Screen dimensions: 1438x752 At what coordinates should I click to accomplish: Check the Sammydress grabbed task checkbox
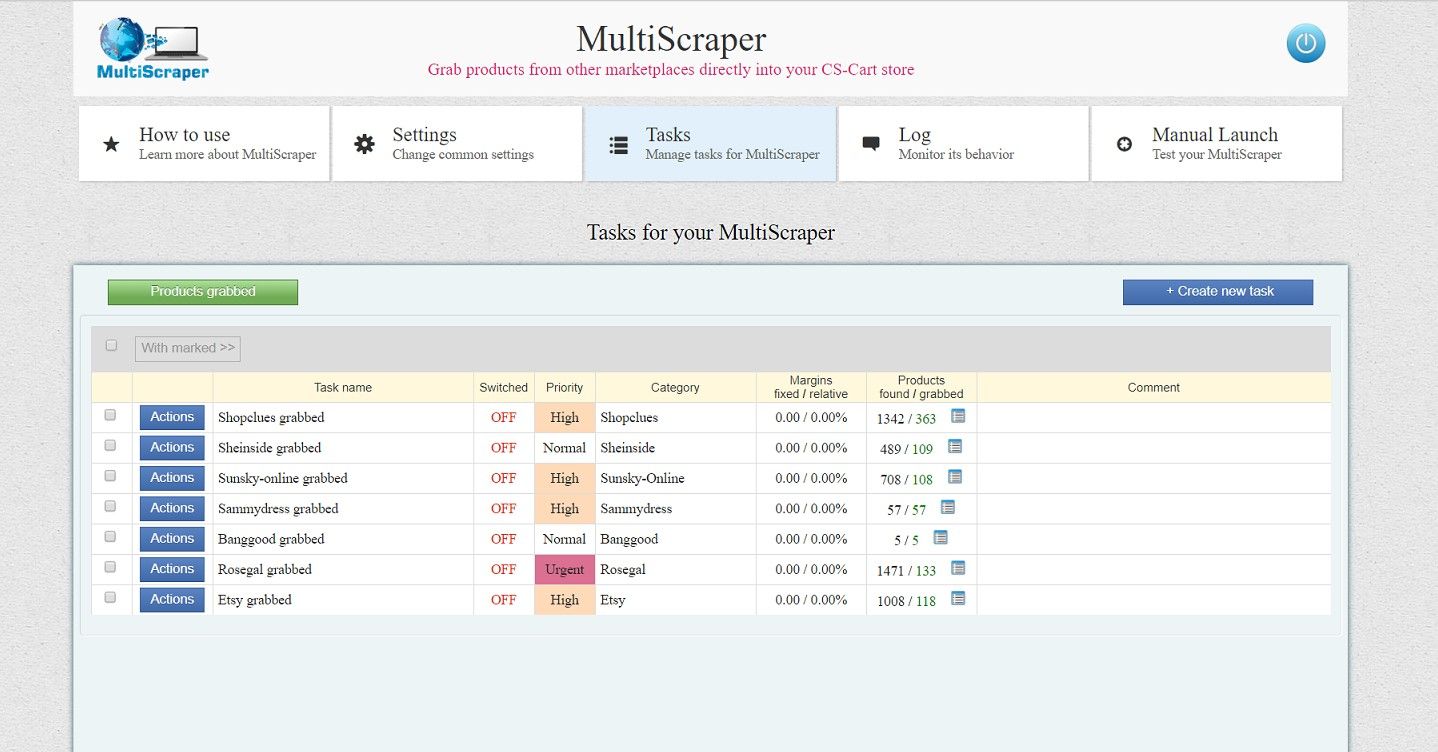click(110, 506)
